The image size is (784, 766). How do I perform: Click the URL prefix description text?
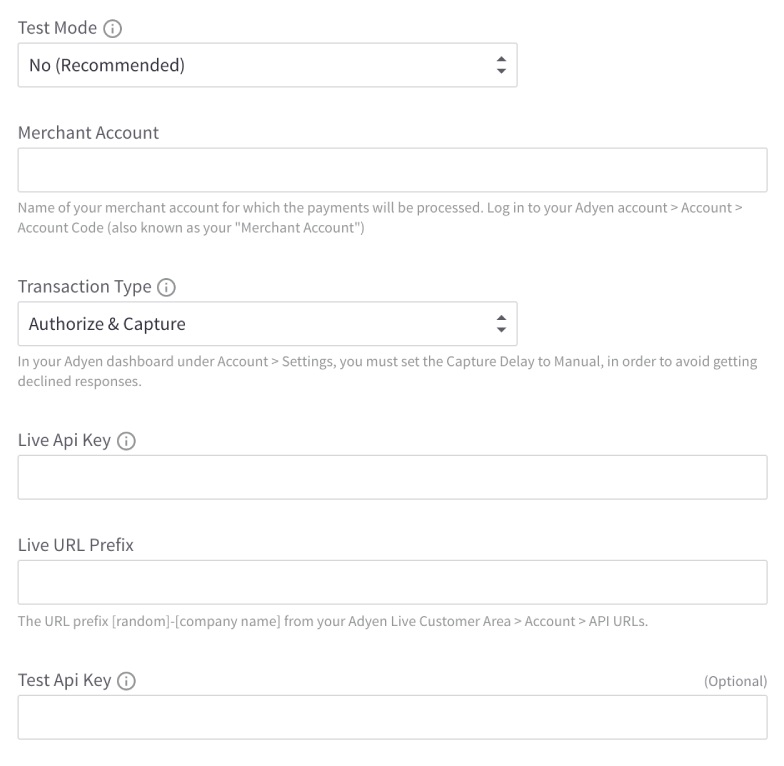click(333, 621)
